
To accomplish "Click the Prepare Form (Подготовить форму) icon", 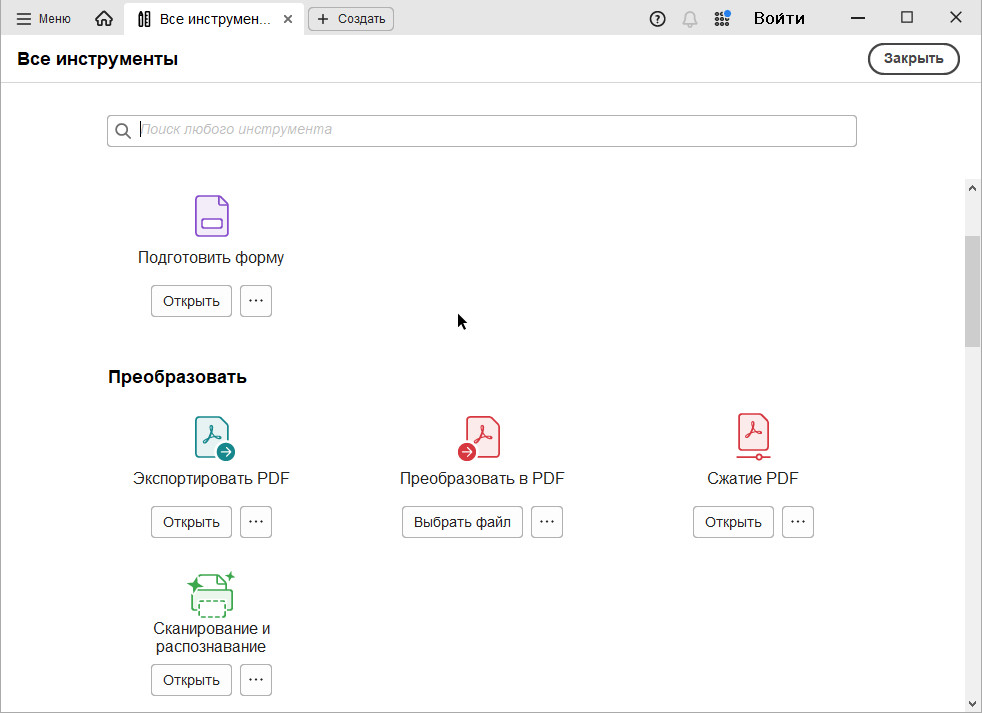I will (x=211, y=216).
